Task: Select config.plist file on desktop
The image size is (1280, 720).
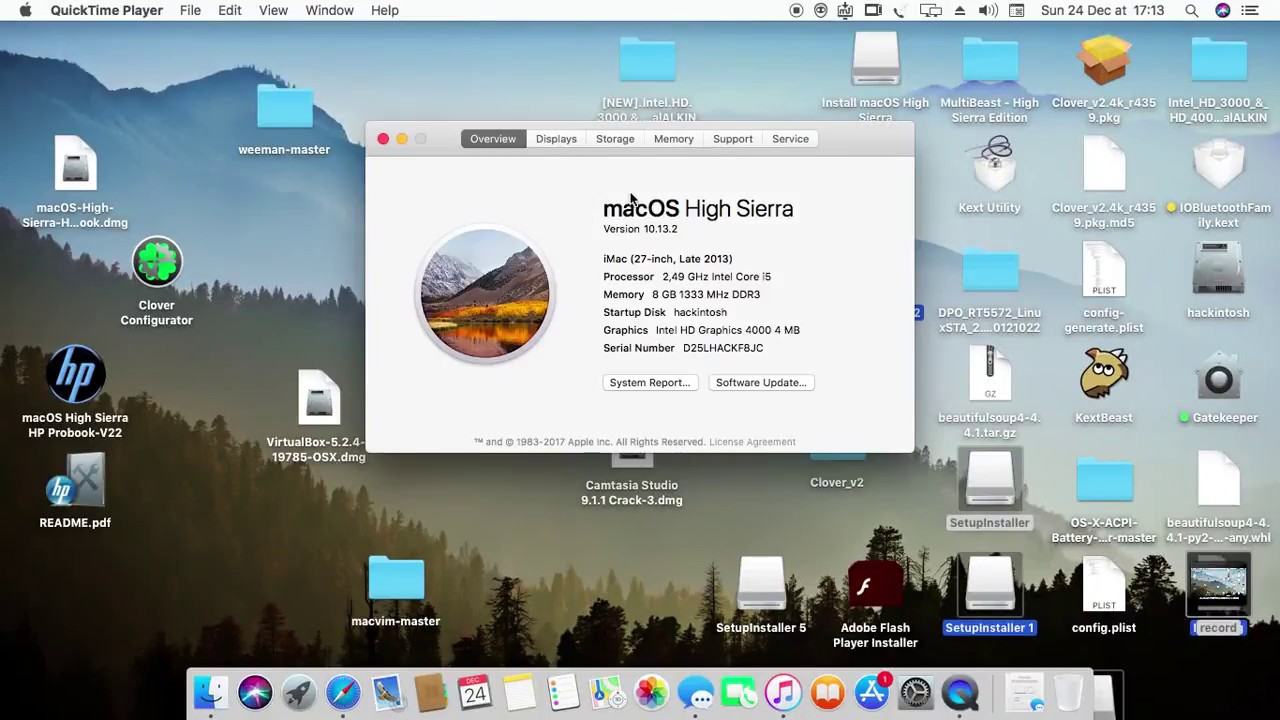Action: pyautogui.click(x=1104, y=585)
